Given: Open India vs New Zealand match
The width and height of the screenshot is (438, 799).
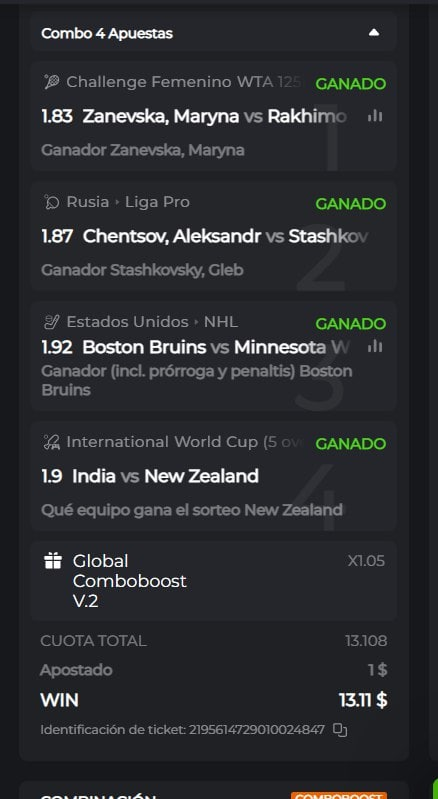Looking at the screenshot, I should [166, 476].
